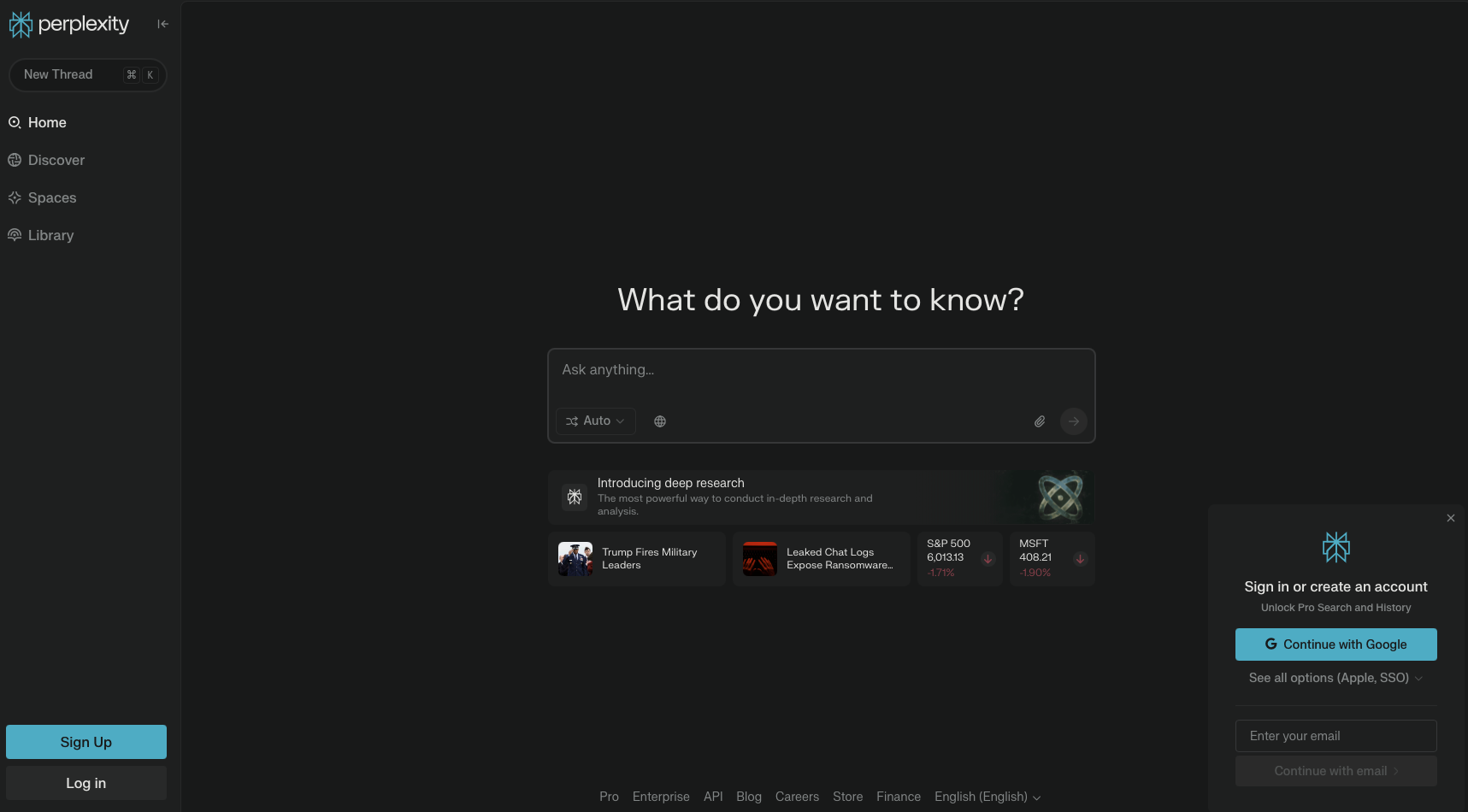This screenshot has width=1468, height=812.
Task: Click the globe sources icon
Action: click(660, 421)
